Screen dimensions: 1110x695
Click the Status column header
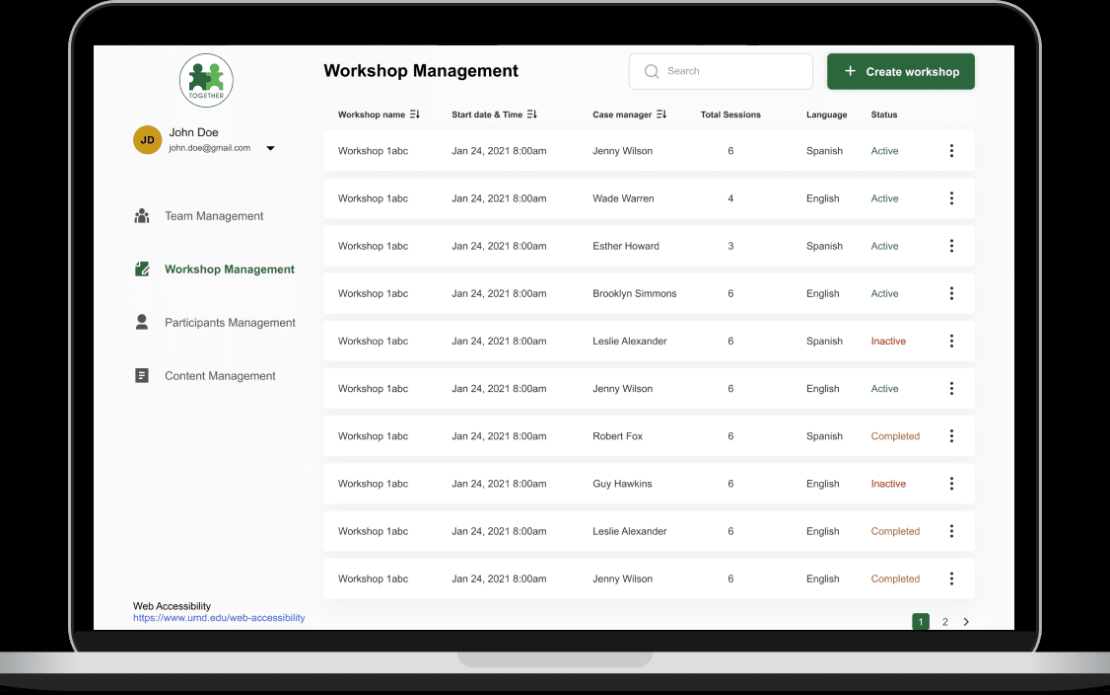884,115
